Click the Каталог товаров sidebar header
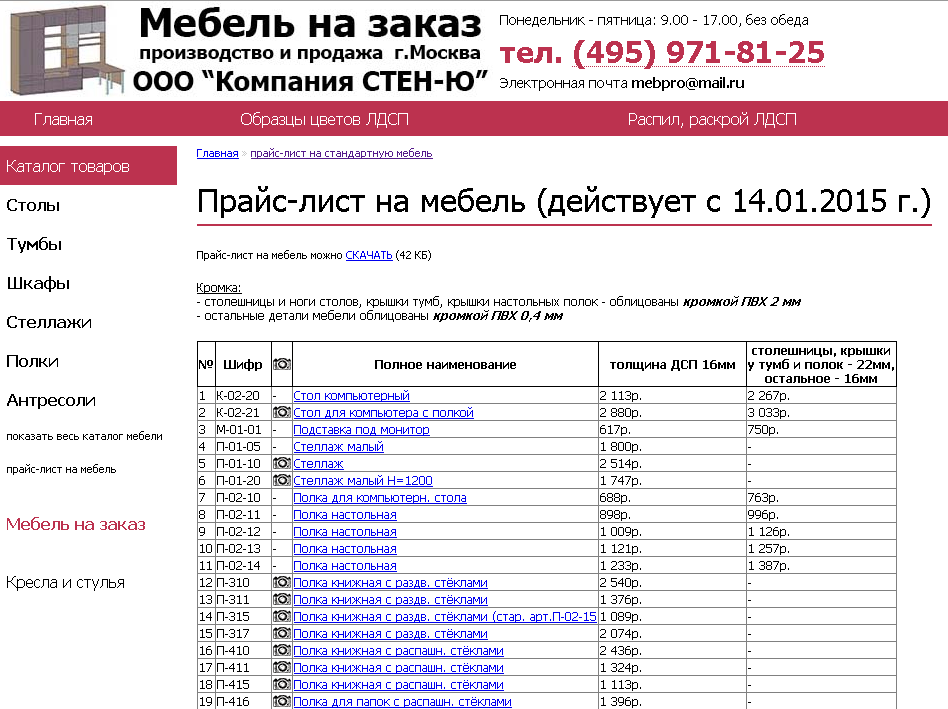The image size is (948, 709). pyautogui.click(x=88, y=166)
